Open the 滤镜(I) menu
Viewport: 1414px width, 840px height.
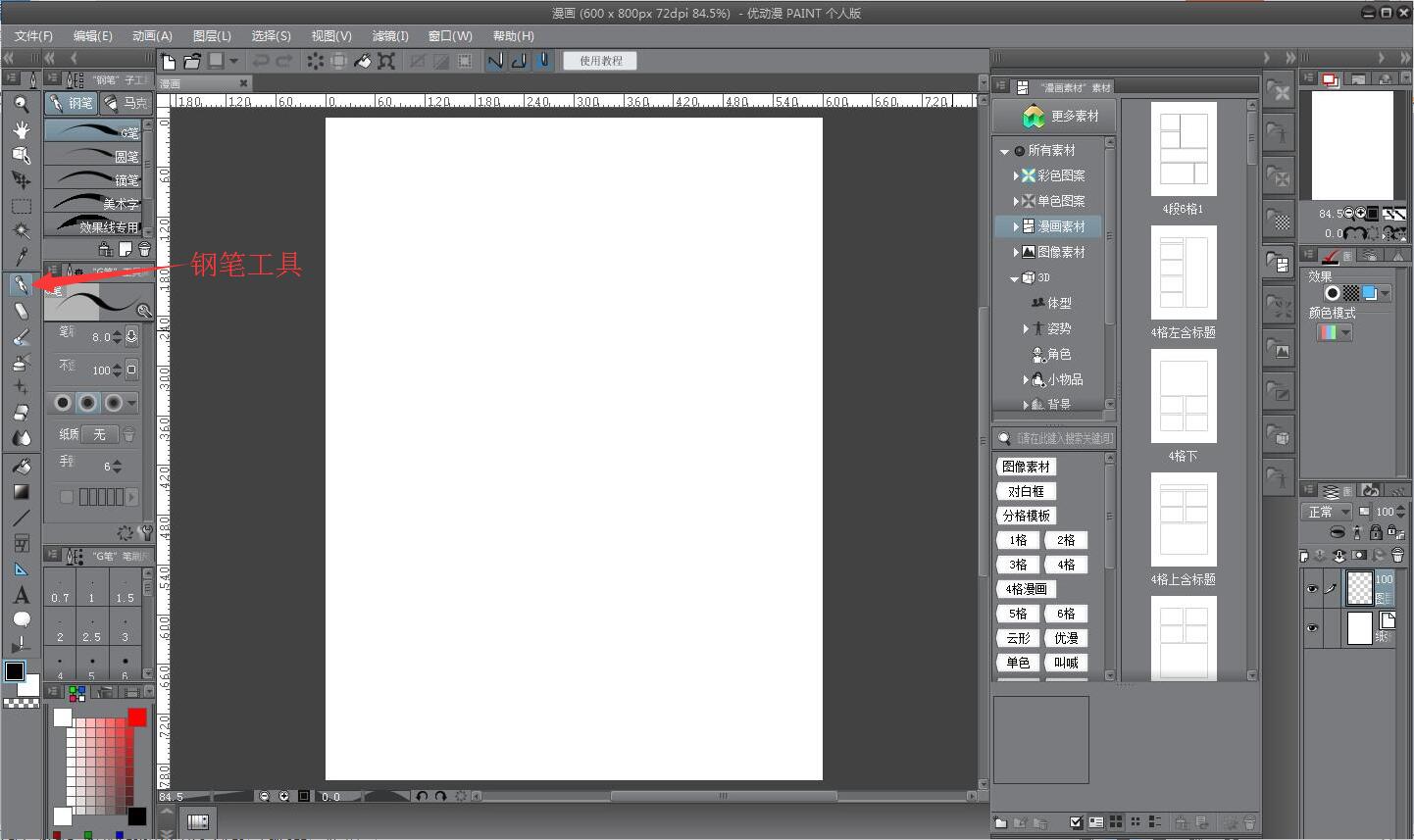[x=390, y=35]
